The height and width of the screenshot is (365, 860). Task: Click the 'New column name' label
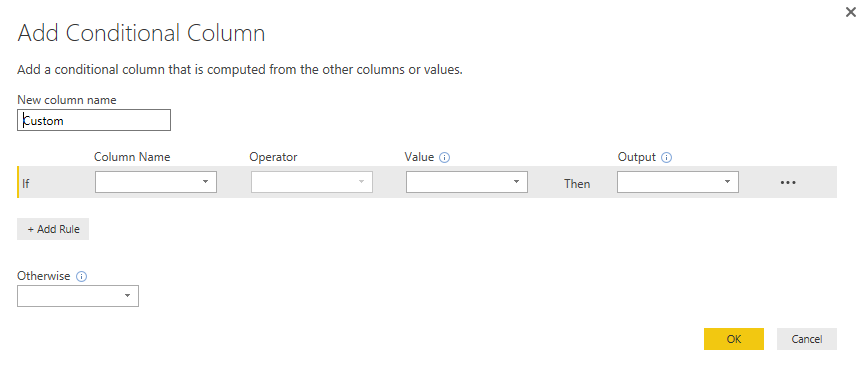coord(67,99)
